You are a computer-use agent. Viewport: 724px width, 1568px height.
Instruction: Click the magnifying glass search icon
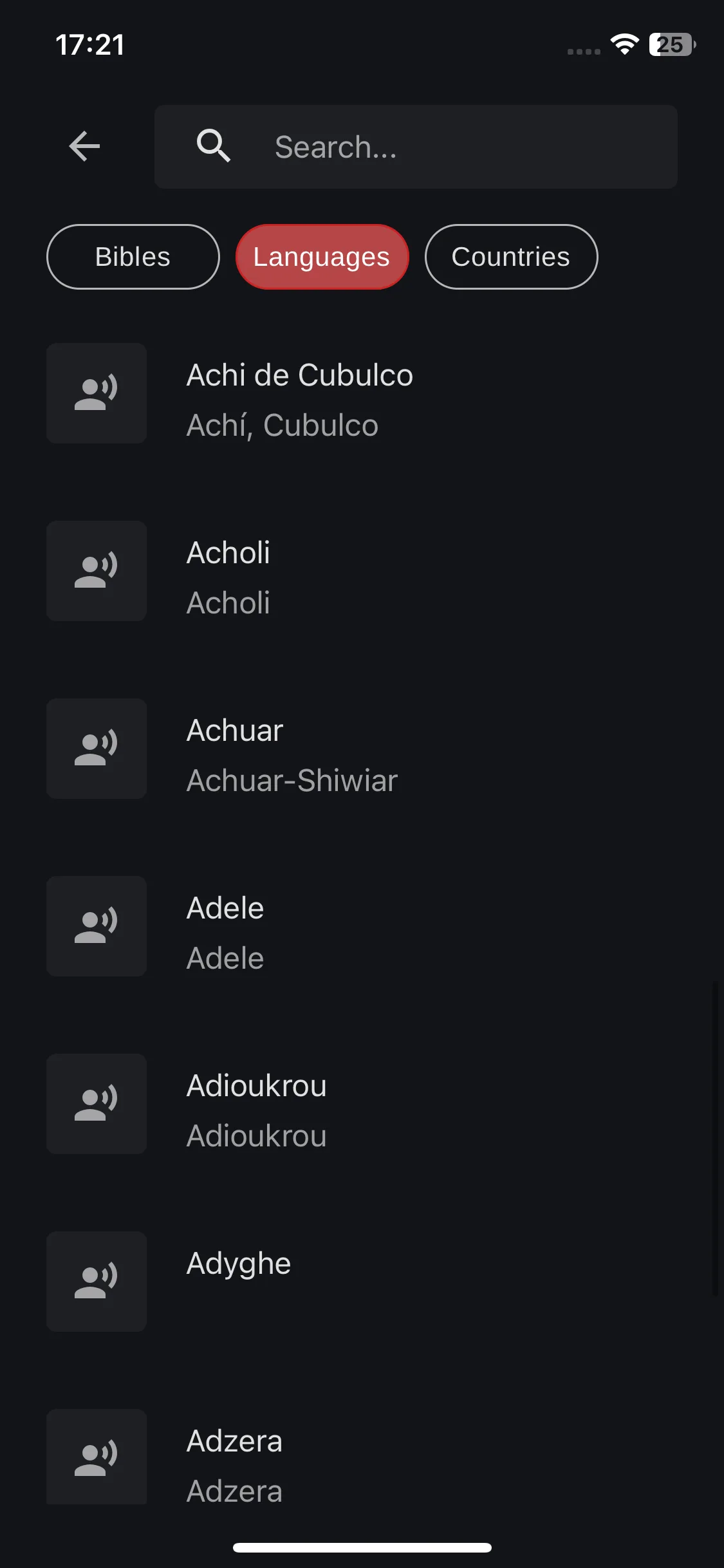(214, 146)
